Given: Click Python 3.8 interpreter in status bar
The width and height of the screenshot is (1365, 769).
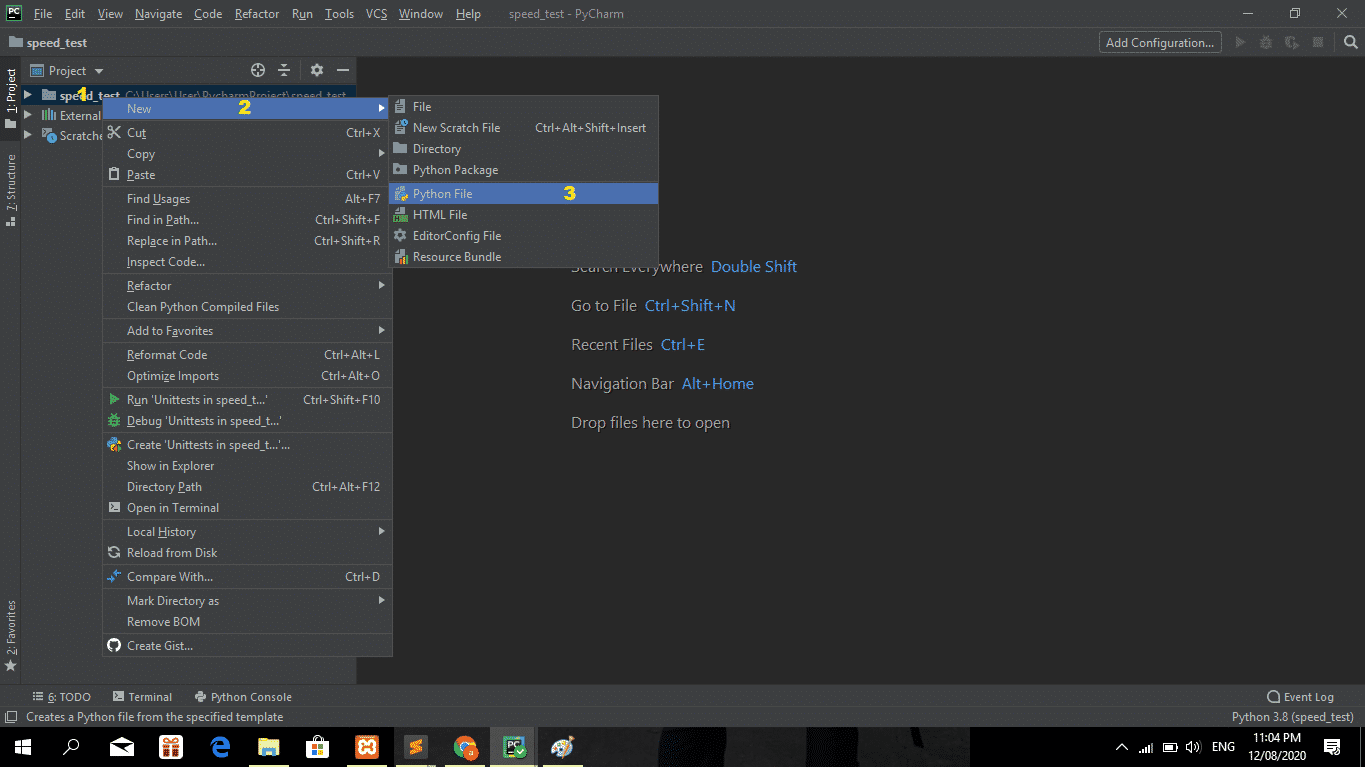Looking at the screenshot, I should point(1292,717).
